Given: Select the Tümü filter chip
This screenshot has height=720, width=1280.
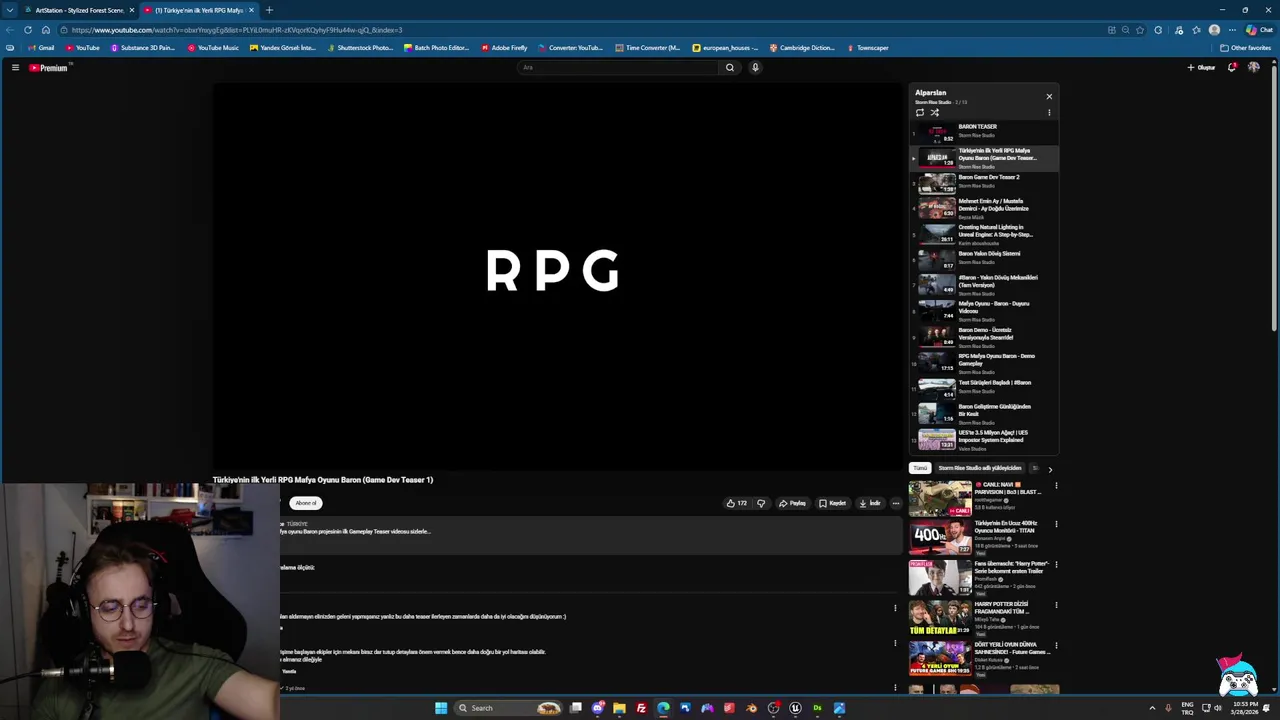Looking at the screenshot, I should (x=920, y=468).
